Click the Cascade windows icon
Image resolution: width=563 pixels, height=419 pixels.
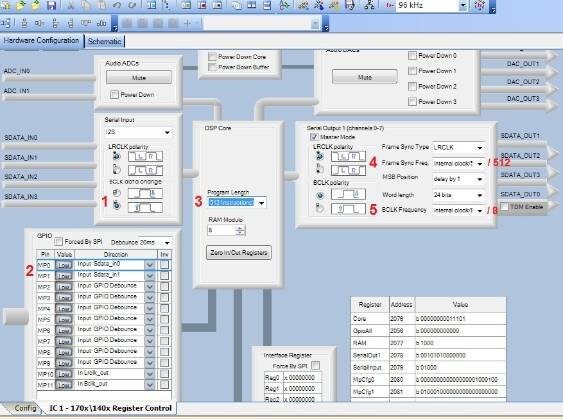tap(236, 5)
